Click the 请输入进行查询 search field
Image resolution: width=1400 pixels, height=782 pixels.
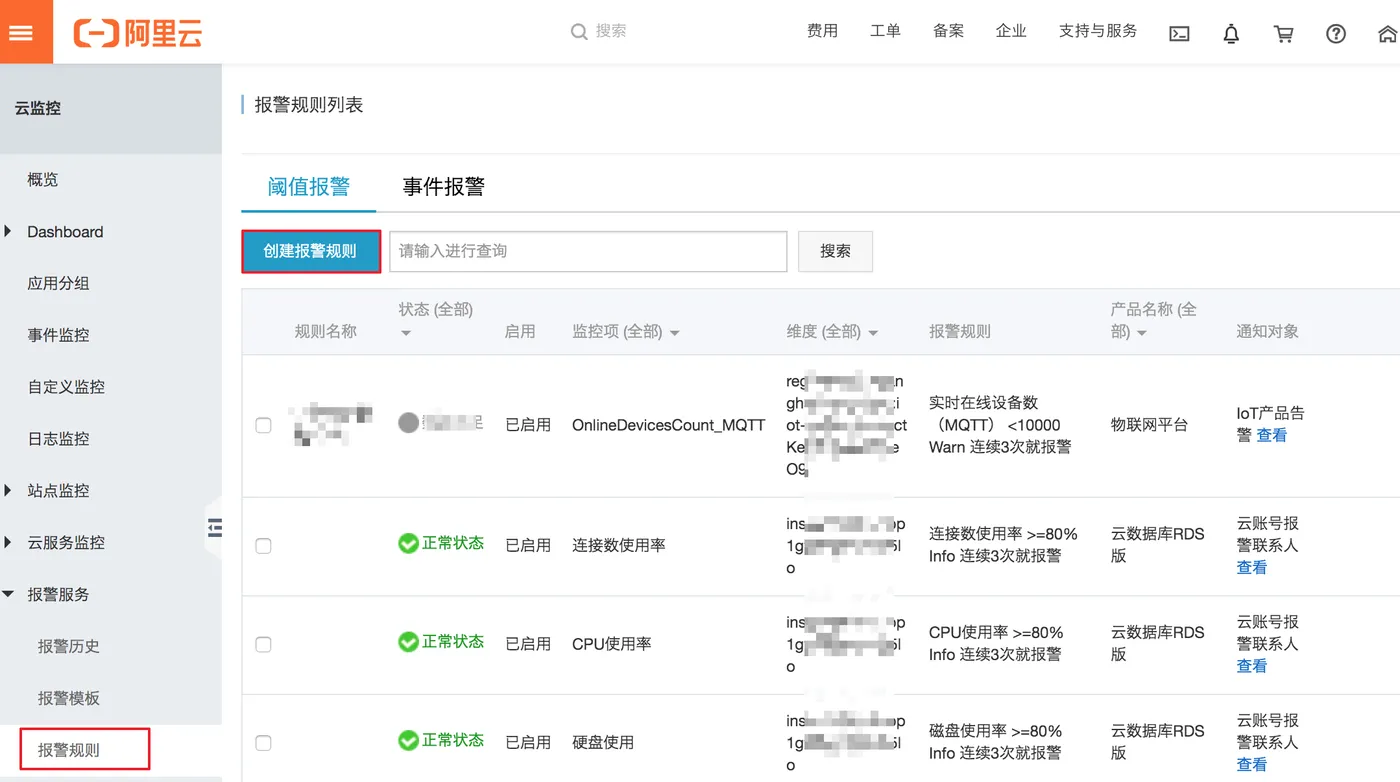pyautogui.click(x=588, y=251)
